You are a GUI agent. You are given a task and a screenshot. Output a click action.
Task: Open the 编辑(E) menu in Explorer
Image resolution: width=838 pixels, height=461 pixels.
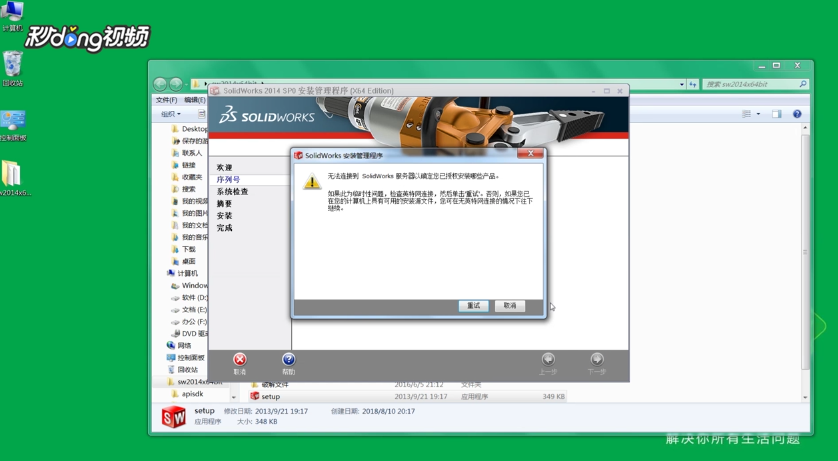tap(195, 100)
